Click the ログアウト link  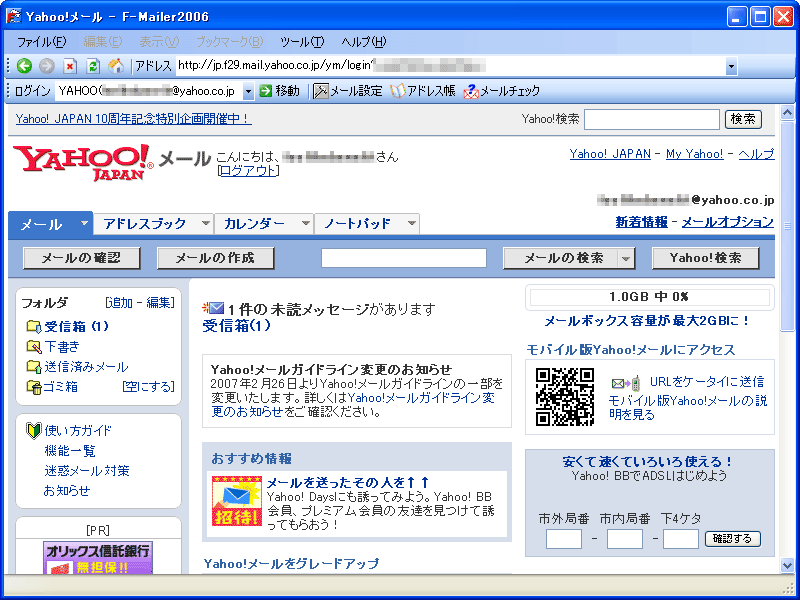pyautogui.click(x=248, y=171)
